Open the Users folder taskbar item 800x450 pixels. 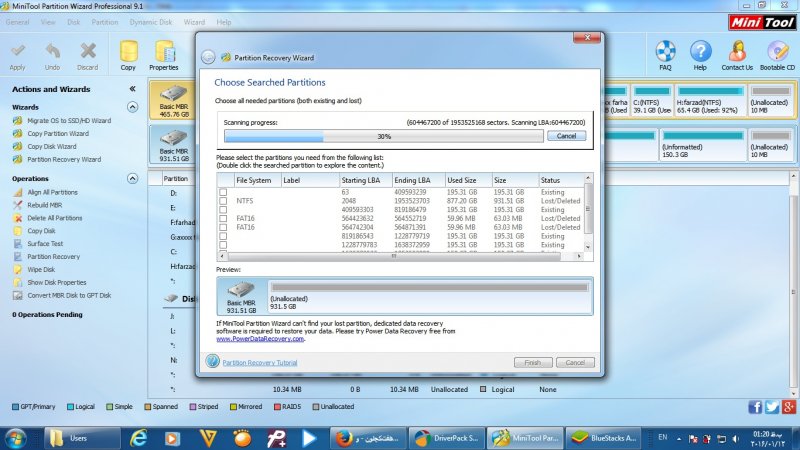pos(82,438)
